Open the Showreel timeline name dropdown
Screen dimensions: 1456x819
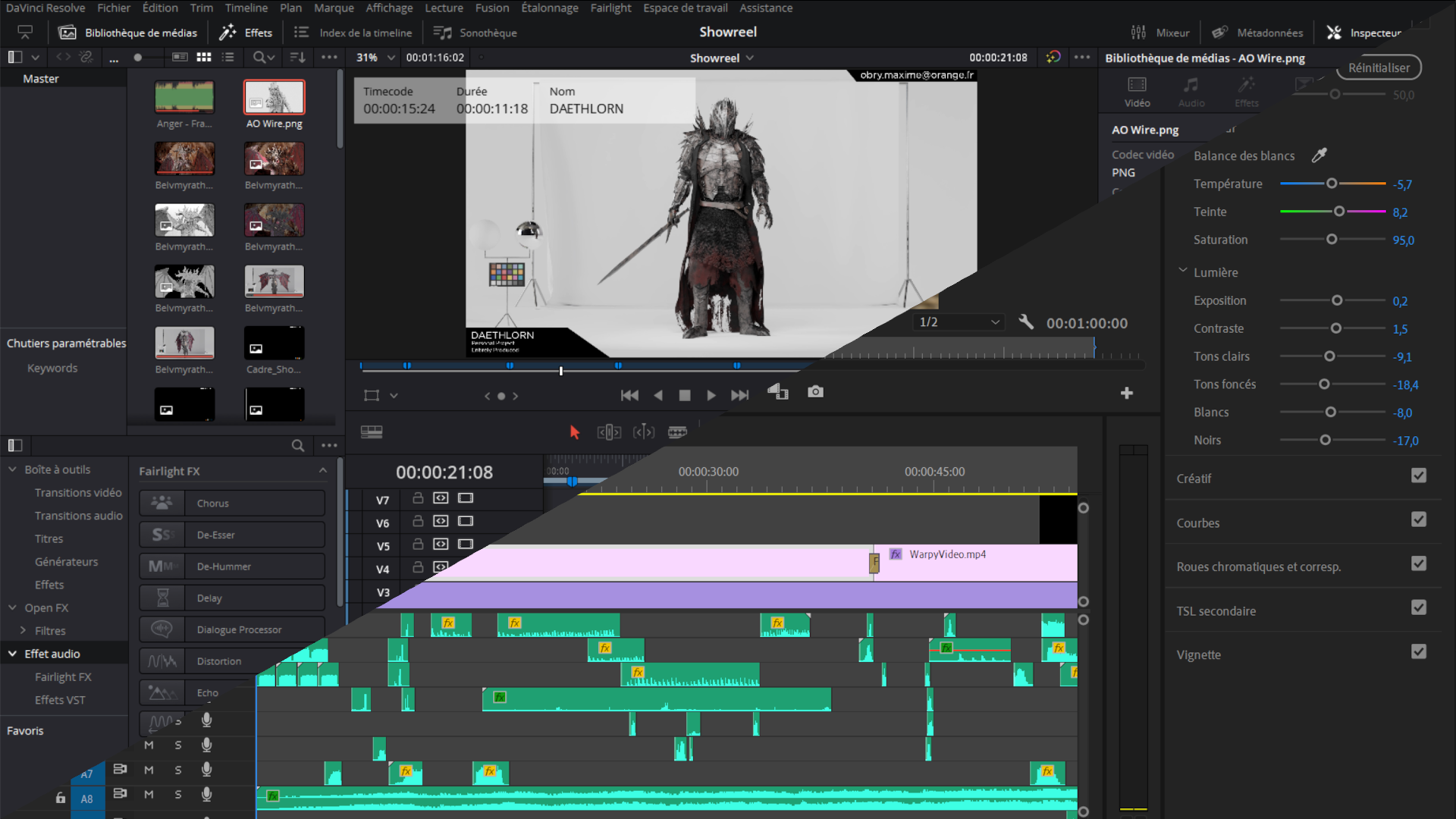[x=722, y=58]
